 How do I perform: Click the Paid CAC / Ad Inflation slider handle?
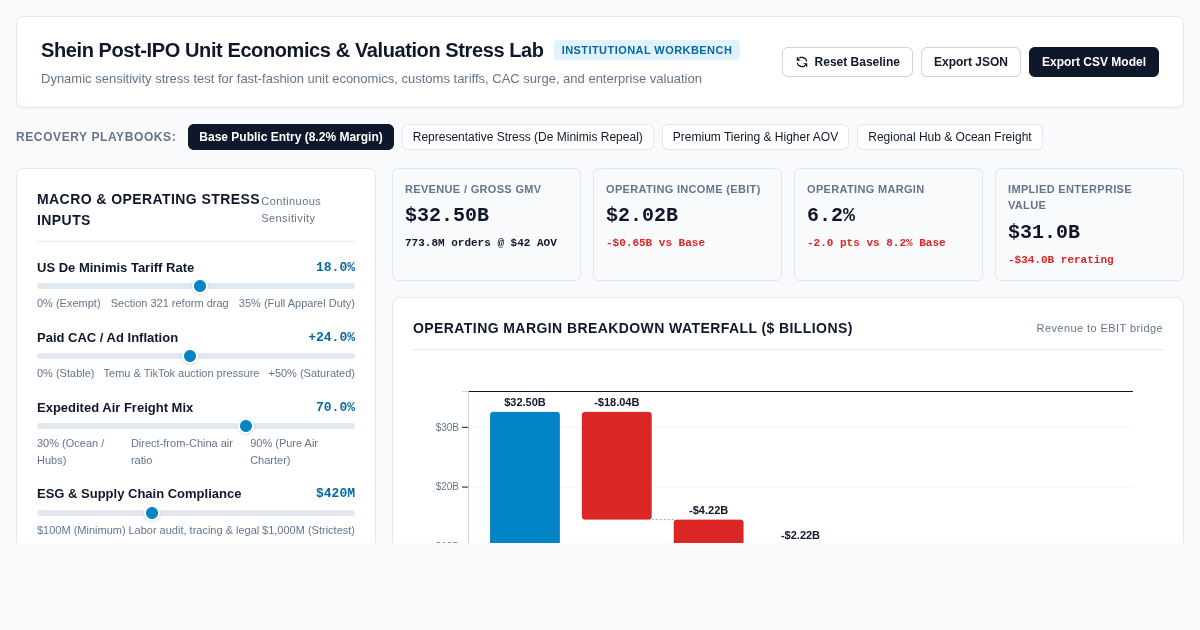point(190,356)
